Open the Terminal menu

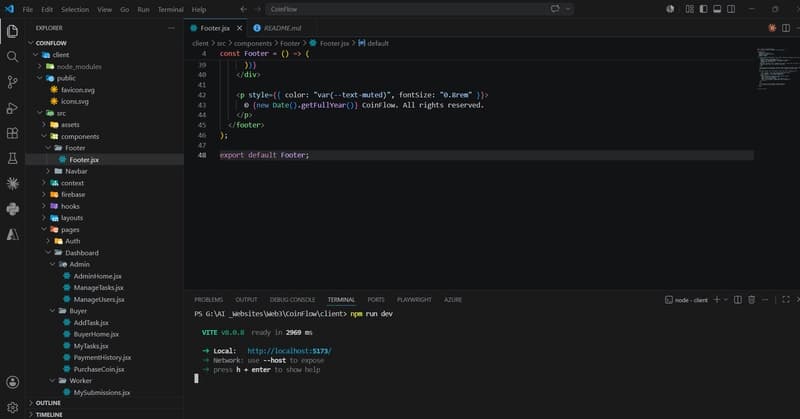170,9
